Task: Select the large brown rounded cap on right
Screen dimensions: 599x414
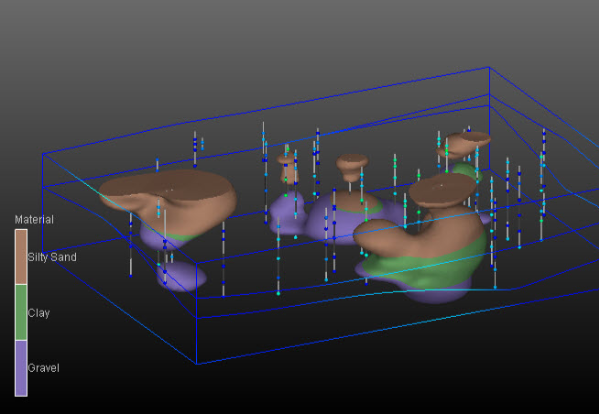Action: point(442,191)
